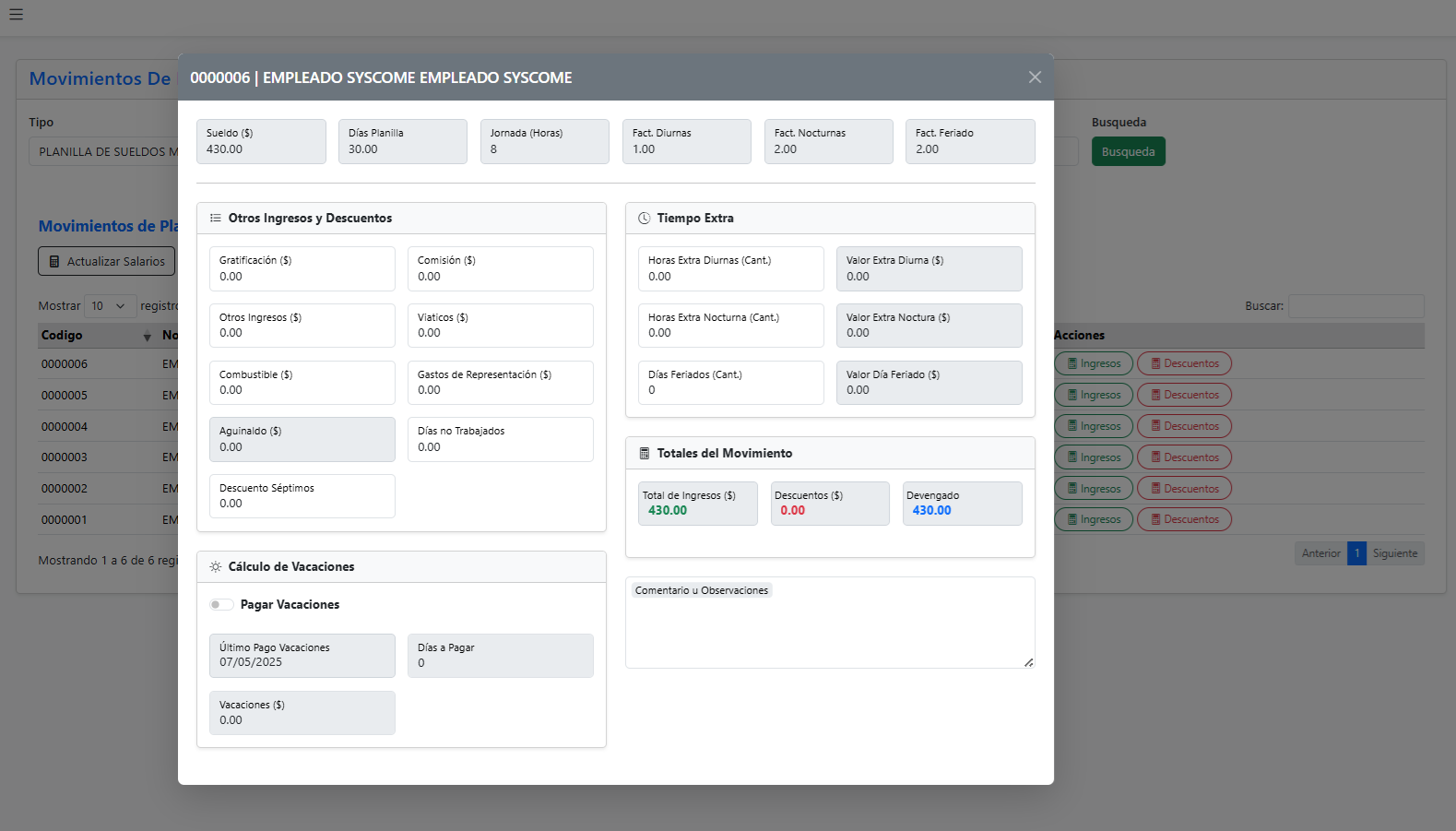Viewport: 1456px width, 831px height.
Task: Open the hamburger menu icon
Action: pyautogui.click(x=16, y=15)
